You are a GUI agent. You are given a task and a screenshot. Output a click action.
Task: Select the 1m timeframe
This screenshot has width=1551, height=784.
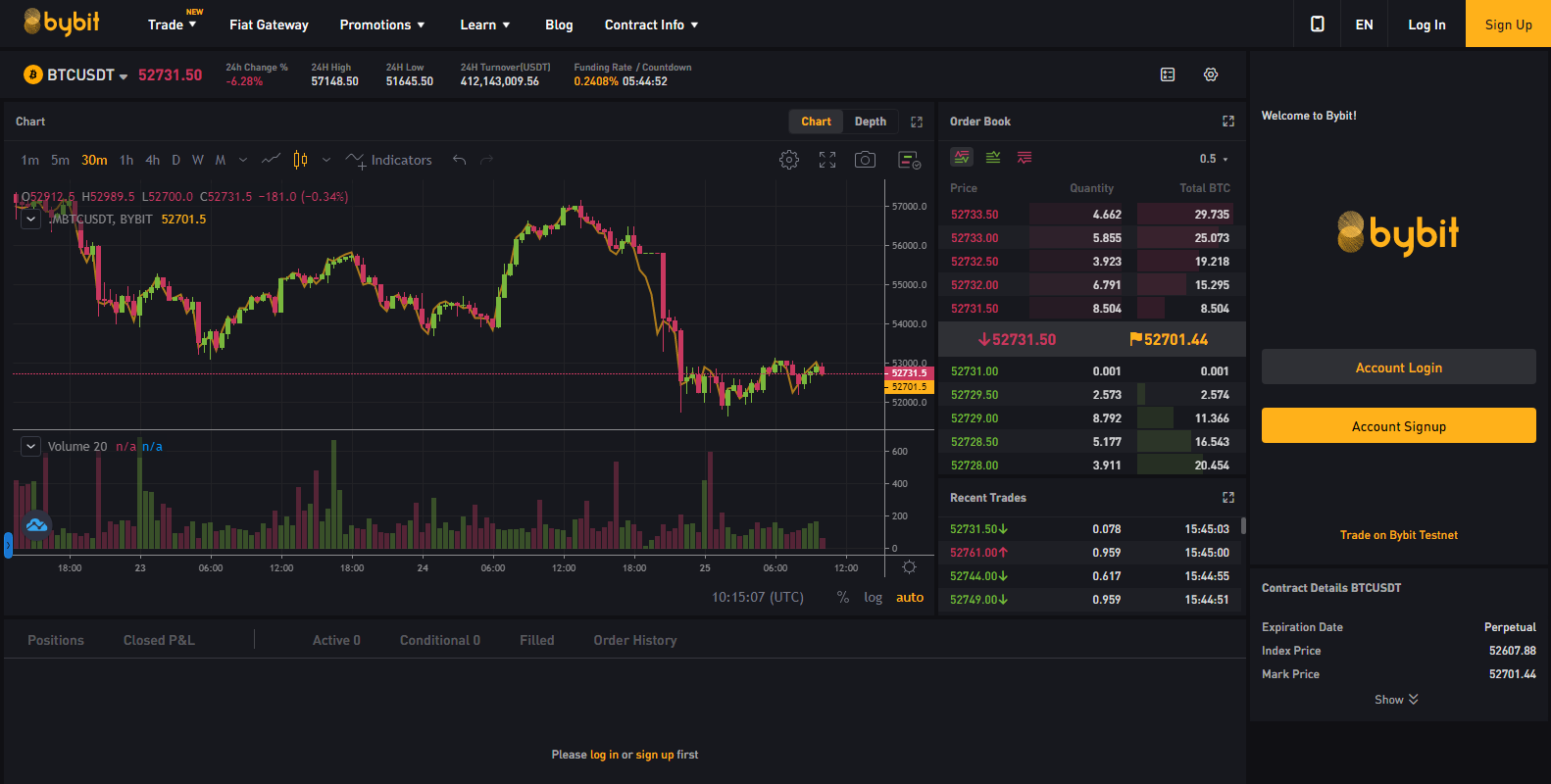coord(30,160)
